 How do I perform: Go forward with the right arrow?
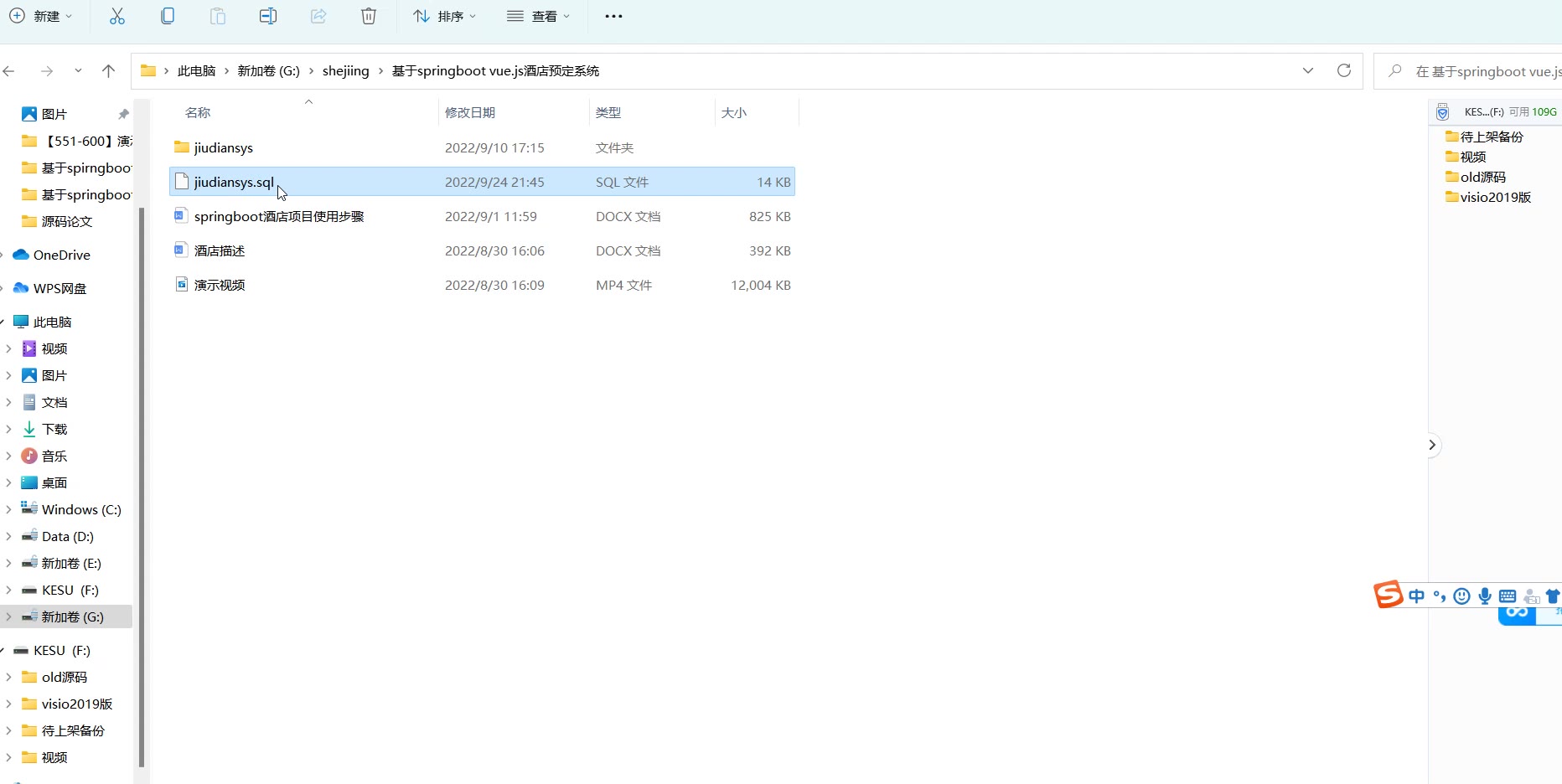47,71
